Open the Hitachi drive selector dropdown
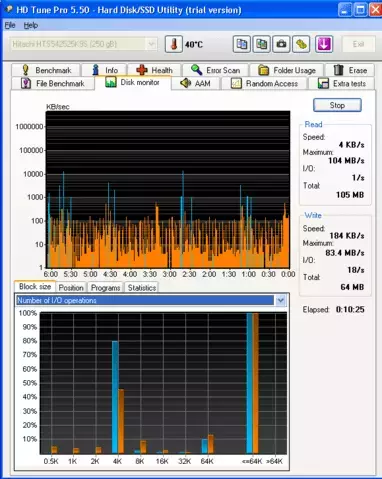Image resolution: width=382 pixels, height=479 pixels. tap(83, 44)
